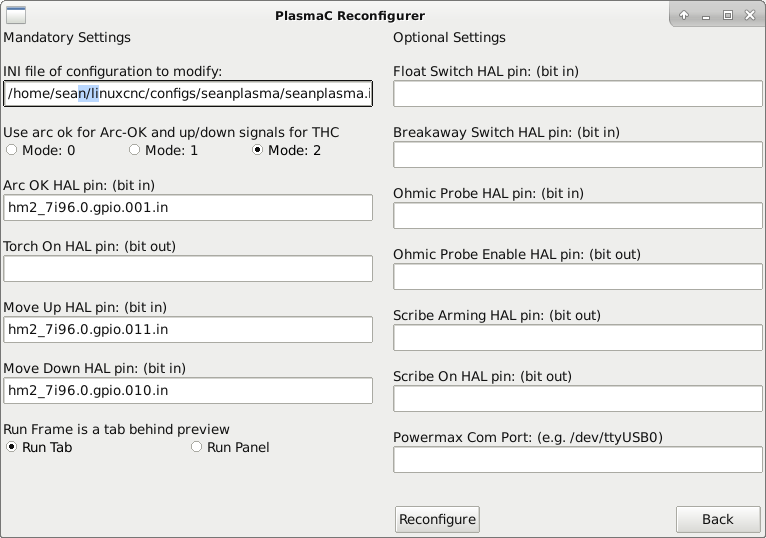Maximize the PlasmaC Reconfigurer window
The height and width of the screenshot is (538, 766).
pyautogui.click(x=727, y=15)
